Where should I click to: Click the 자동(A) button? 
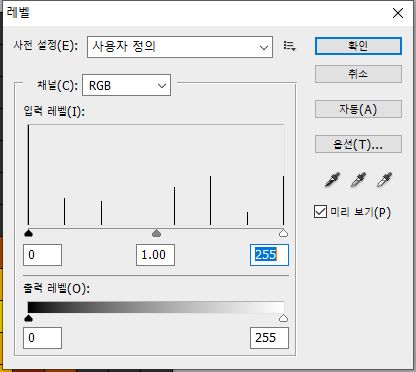click(x=358, y=109)
